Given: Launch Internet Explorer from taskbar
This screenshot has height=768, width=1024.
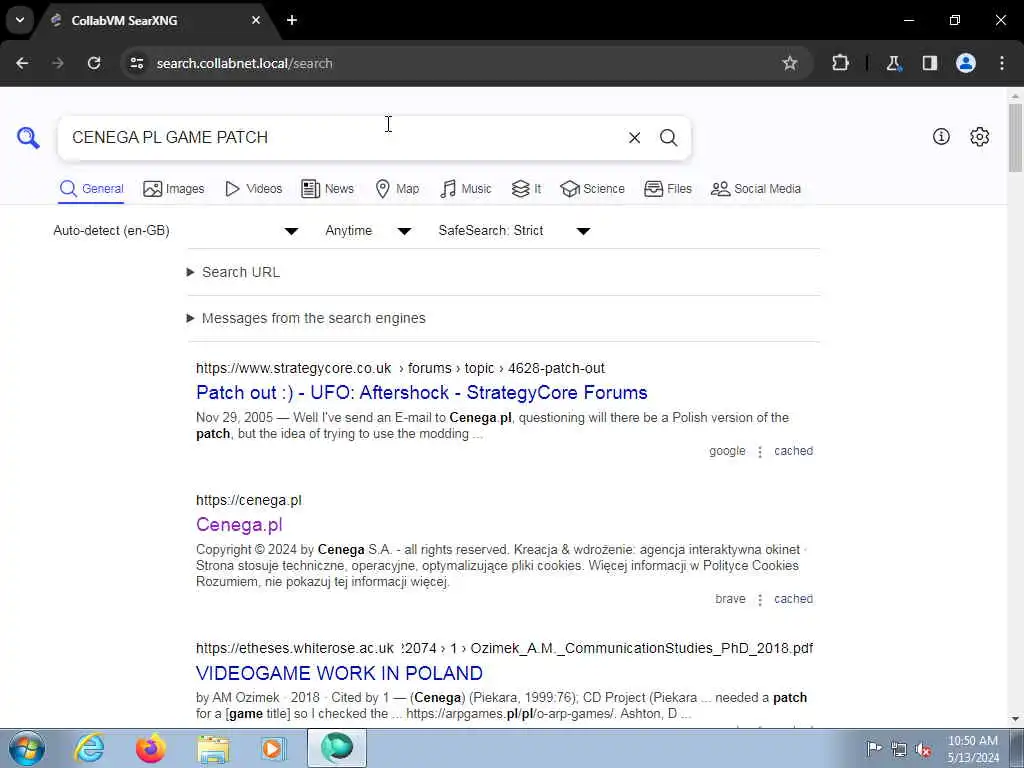Looking at the screenshot, I should [x=89, y=748].
